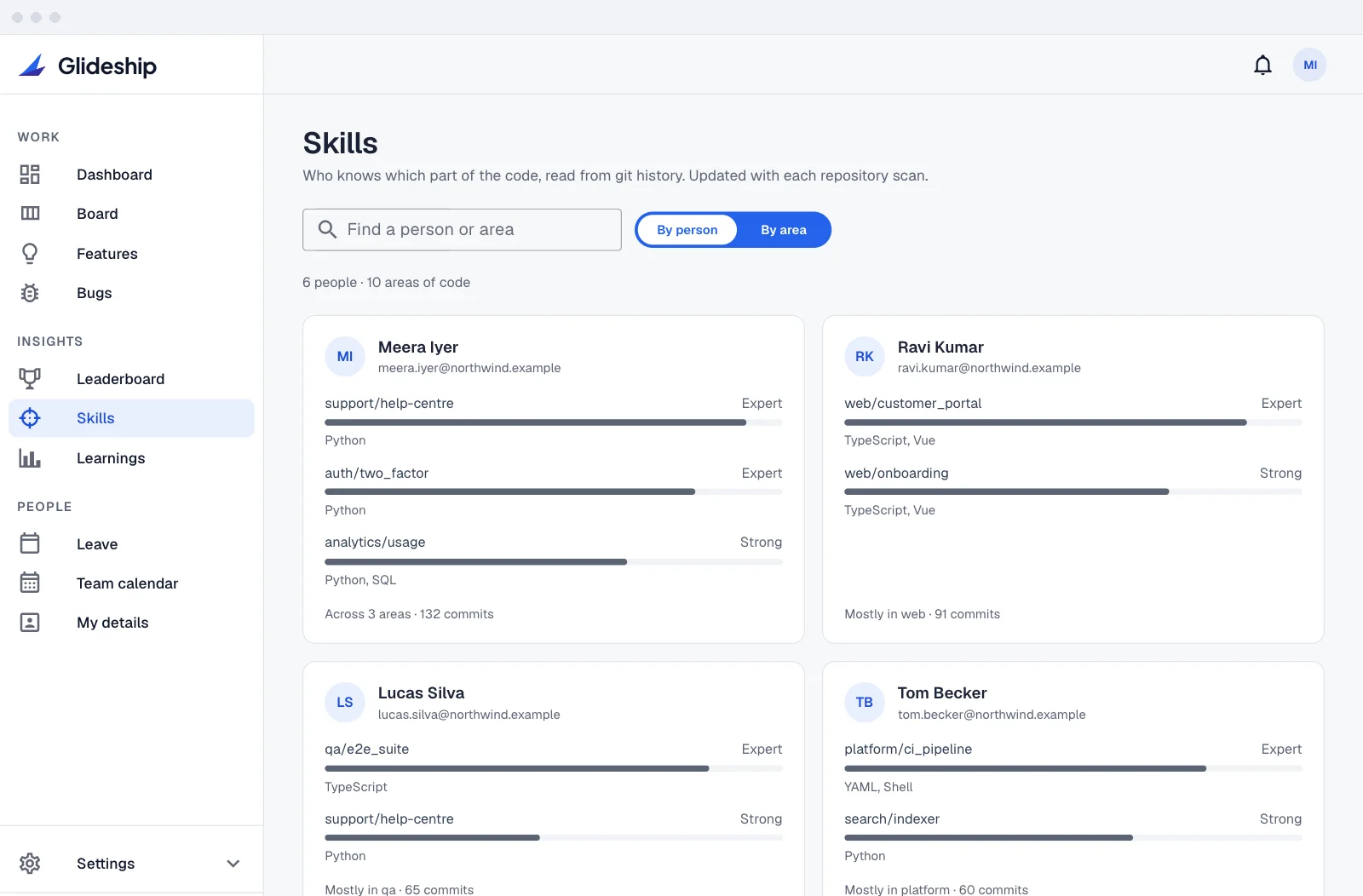Viewport: 1363px width, 896px height.
Task: Click Tom Becker's TB avatar
Action: (x=865, y=702)
